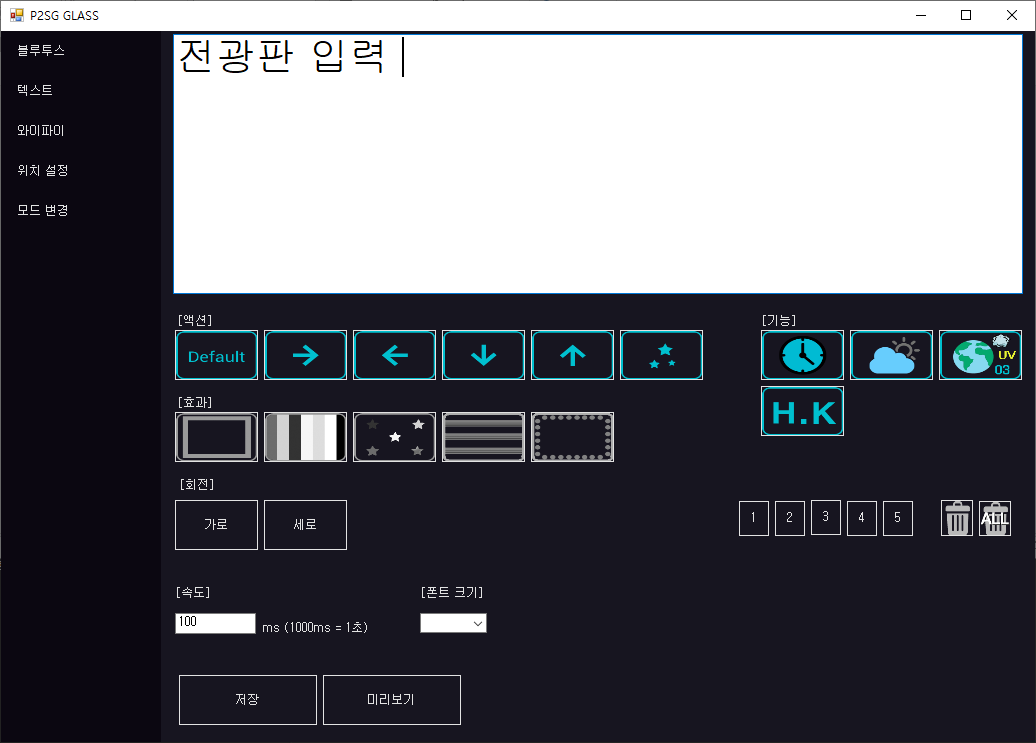Apply the horizontal lines effect
Image resolution: width=1036 pixels, height=743 pixels.
tap(484, 437)
